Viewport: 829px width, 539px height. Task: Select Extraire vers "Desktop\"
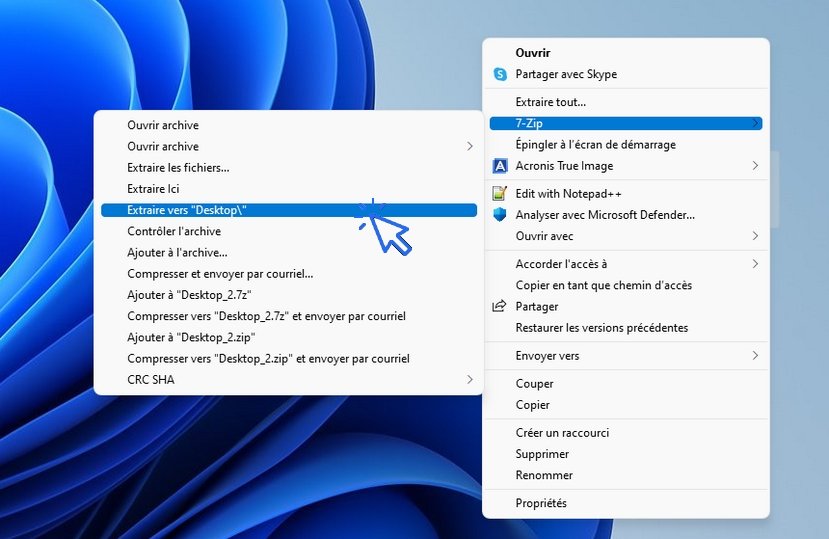pos(289,210)
